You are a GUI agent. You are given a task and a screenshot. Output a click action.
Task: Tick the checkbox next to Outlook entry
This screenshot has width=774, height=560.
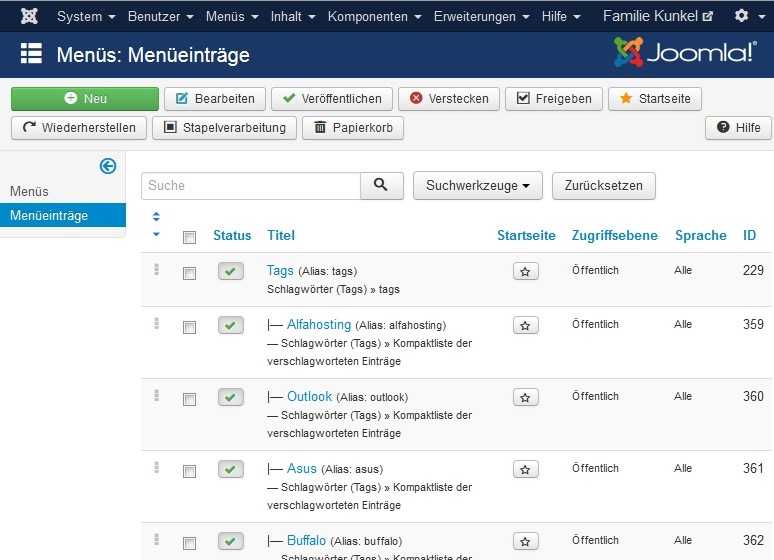[189, 399]
